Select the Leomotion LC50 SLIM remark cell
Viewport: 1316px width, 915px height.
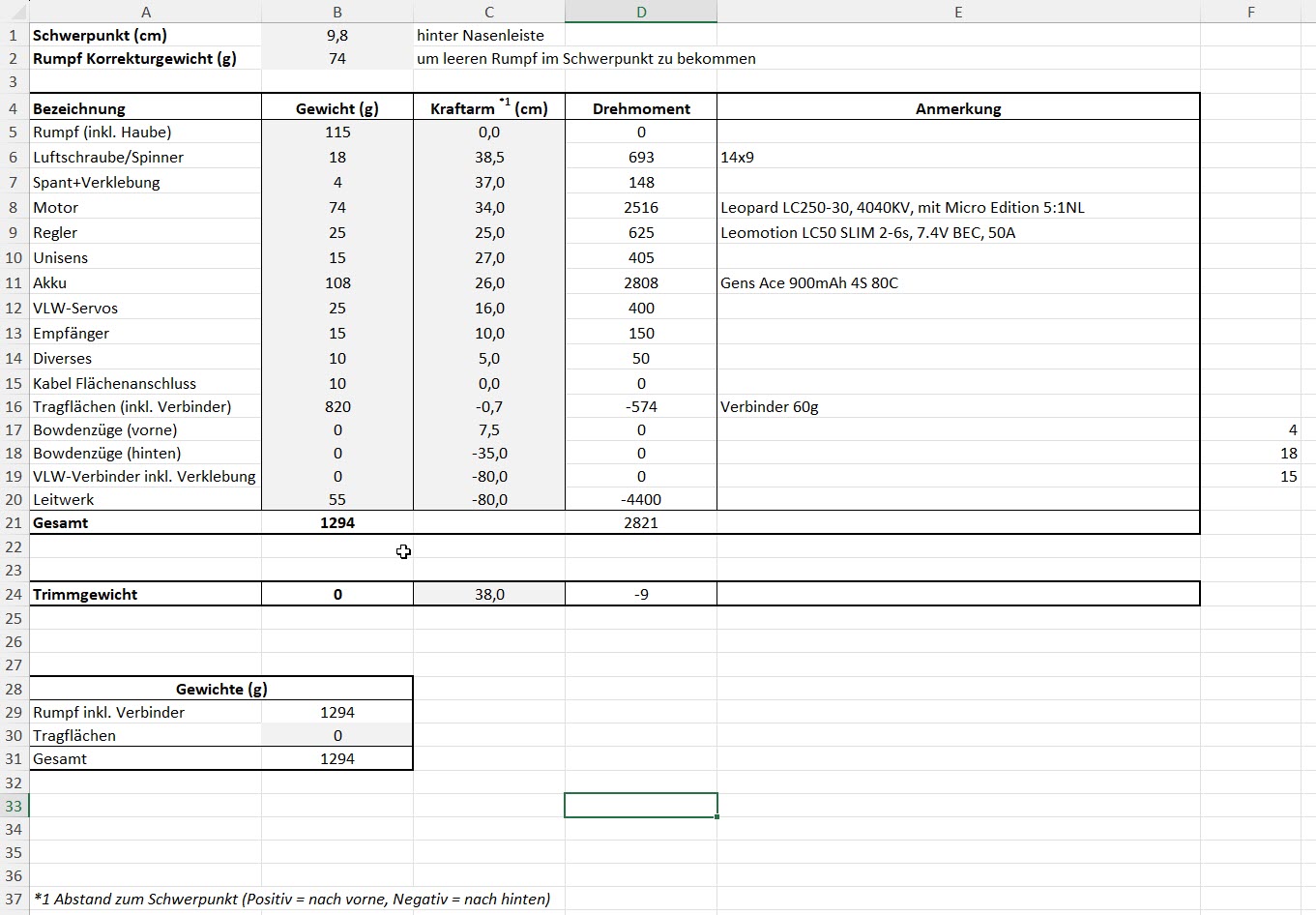coord(958,232)
